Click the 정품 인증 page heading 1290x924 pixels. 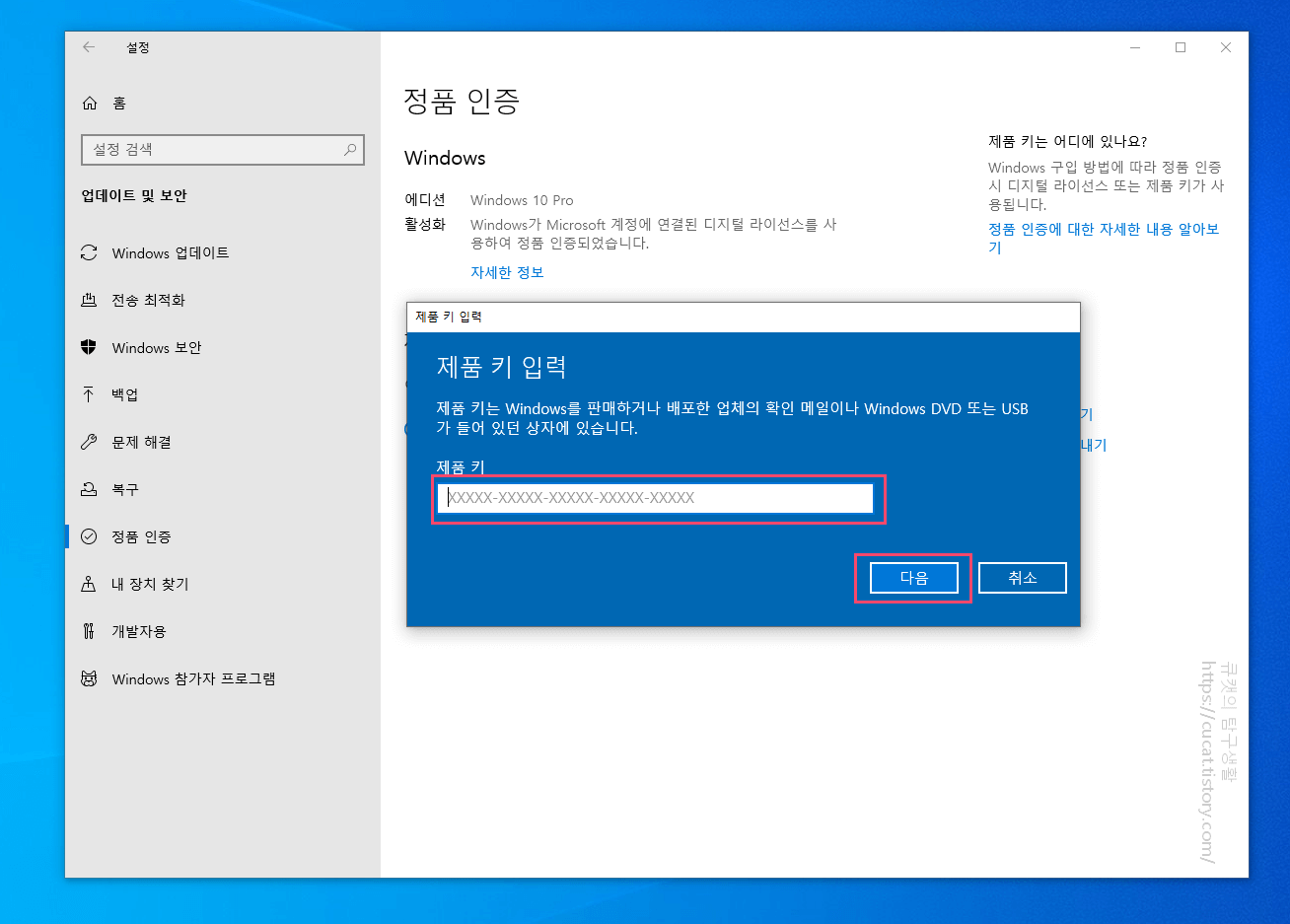pos(462,101)
